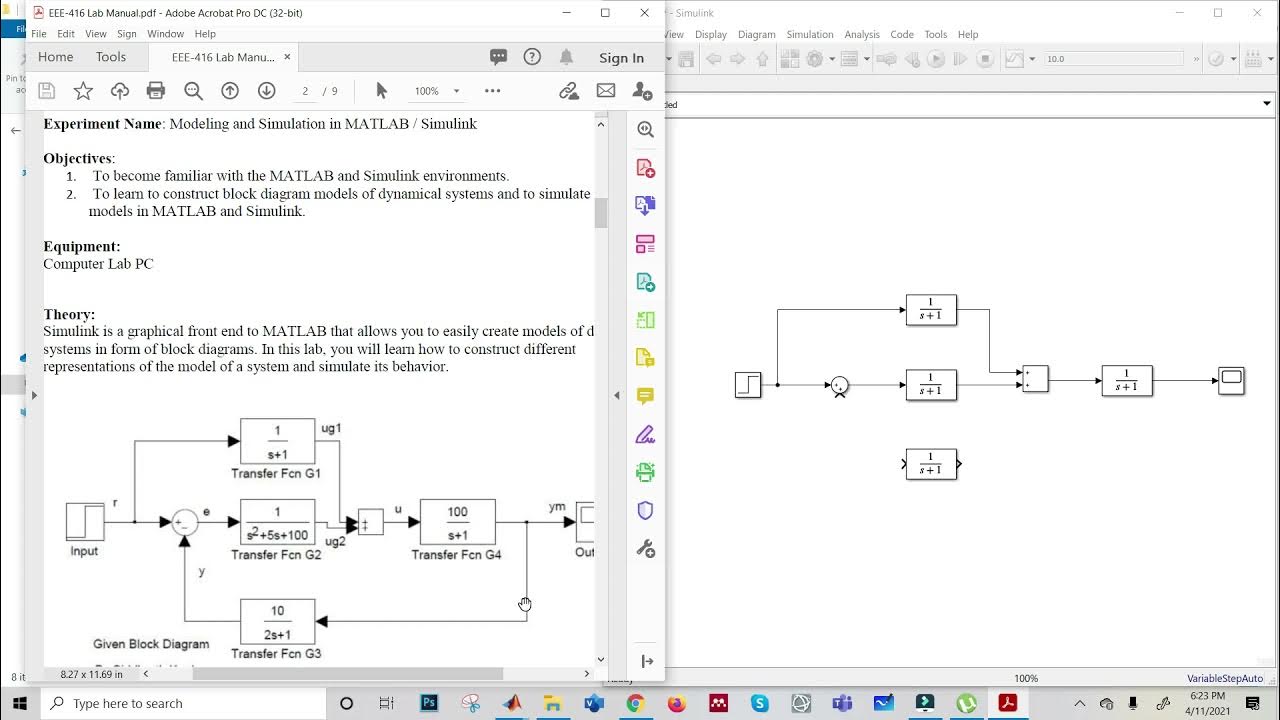Image resolution: width=1280 pixels, height=720 pixels.
Task: Open the Protect shield tool in right pane
Action: click(x=645, y=510)
